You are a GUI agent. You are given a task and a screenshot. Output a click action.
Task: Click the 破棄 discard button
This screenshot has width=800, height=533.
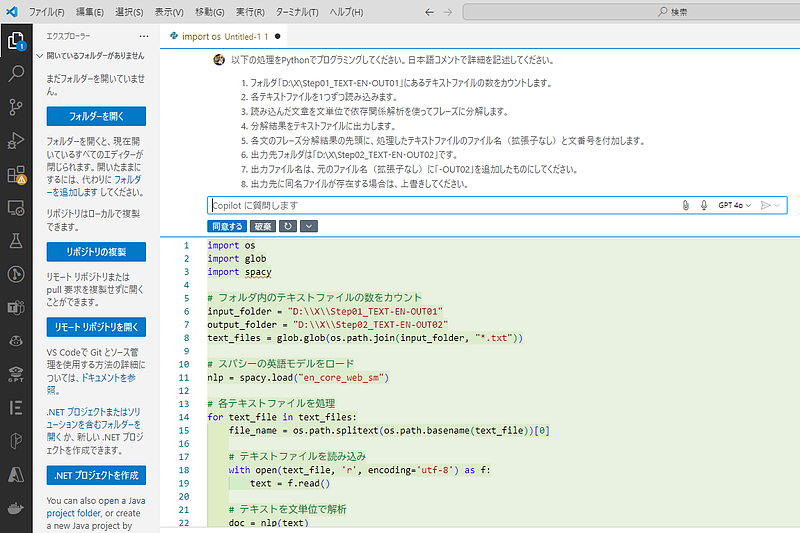[x=261, y=226]
